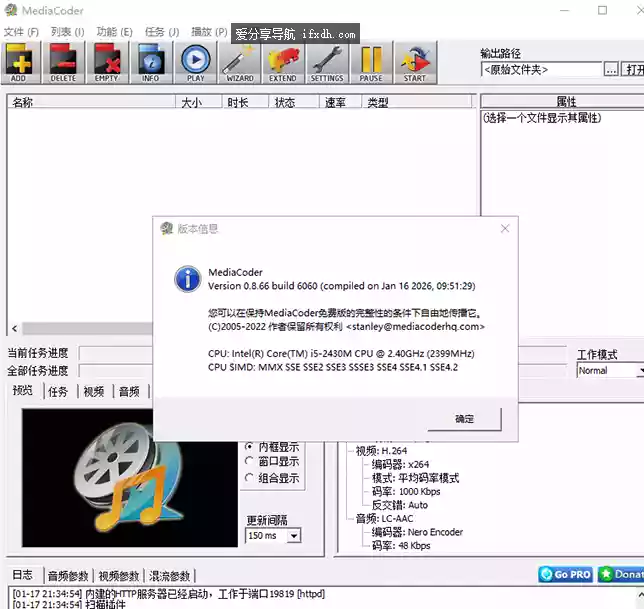Sort by the 时长 column header
The image size is (644, 609).
[245, 102]
